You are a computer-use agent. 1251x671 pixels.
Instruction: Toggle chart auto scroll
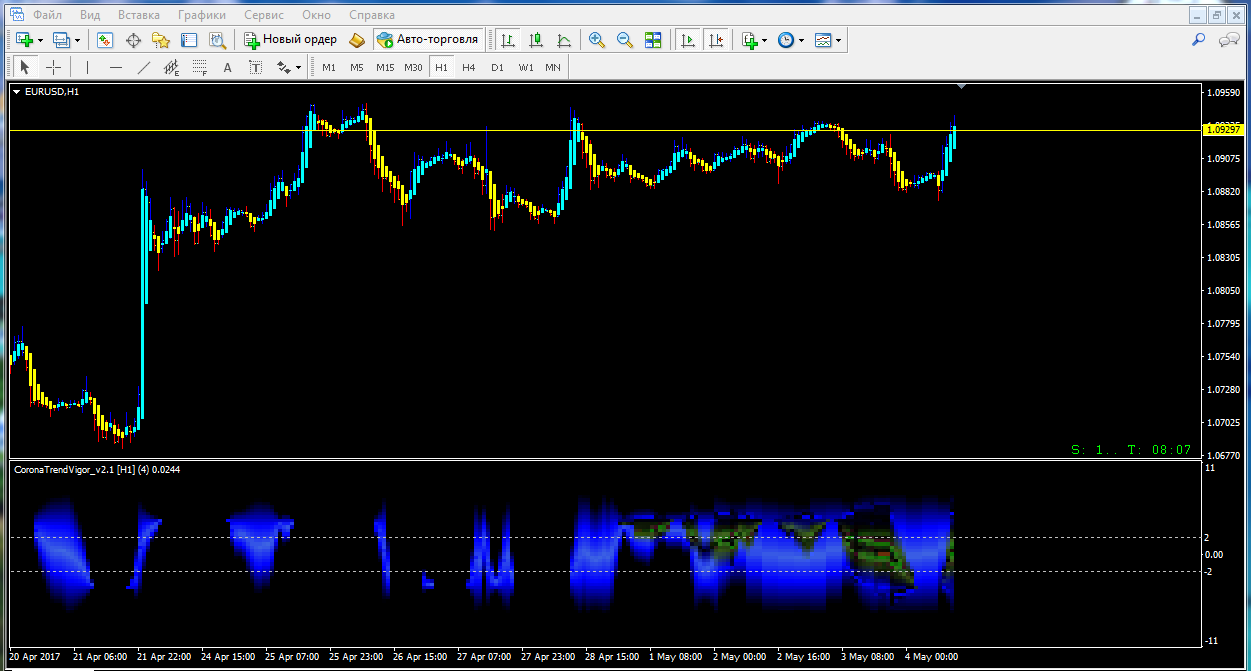point(688,40)
